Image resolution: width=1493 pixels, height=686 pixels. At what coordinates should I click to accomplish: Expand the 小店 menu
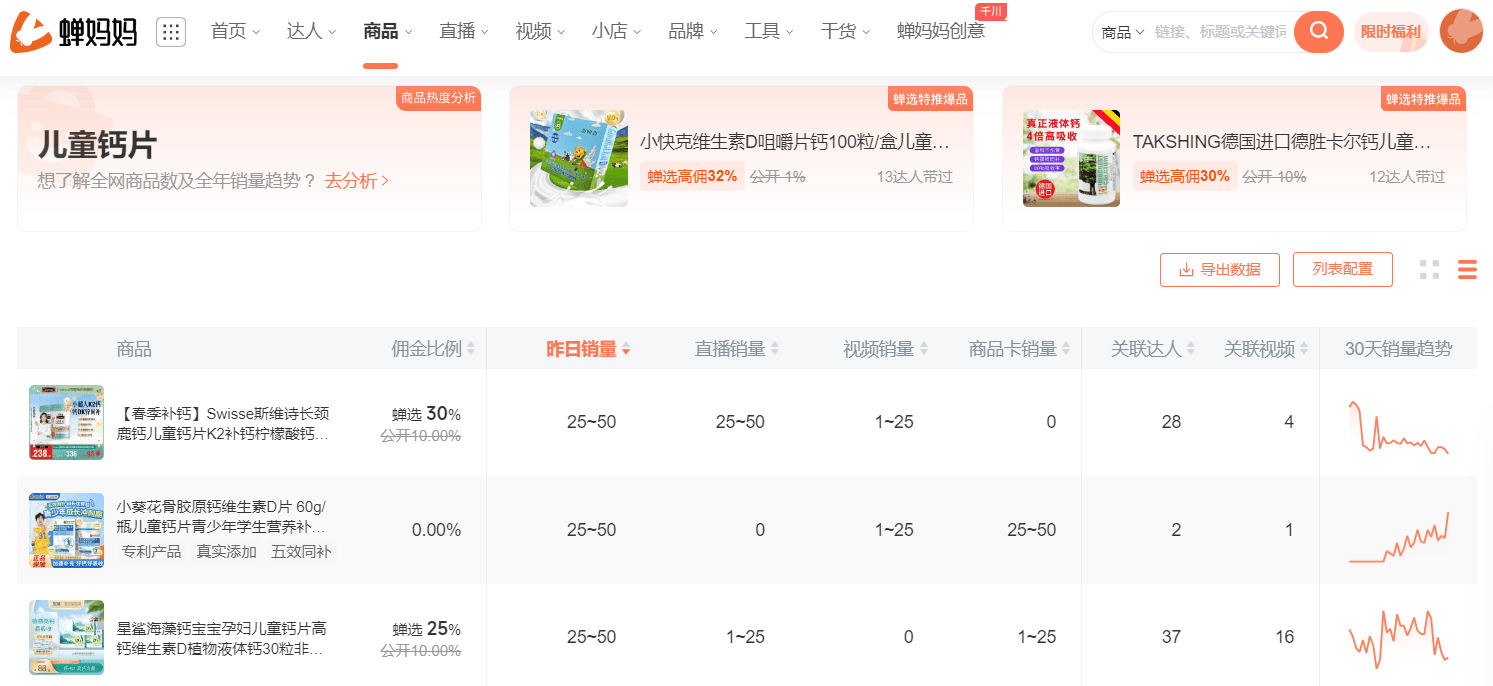616,31
